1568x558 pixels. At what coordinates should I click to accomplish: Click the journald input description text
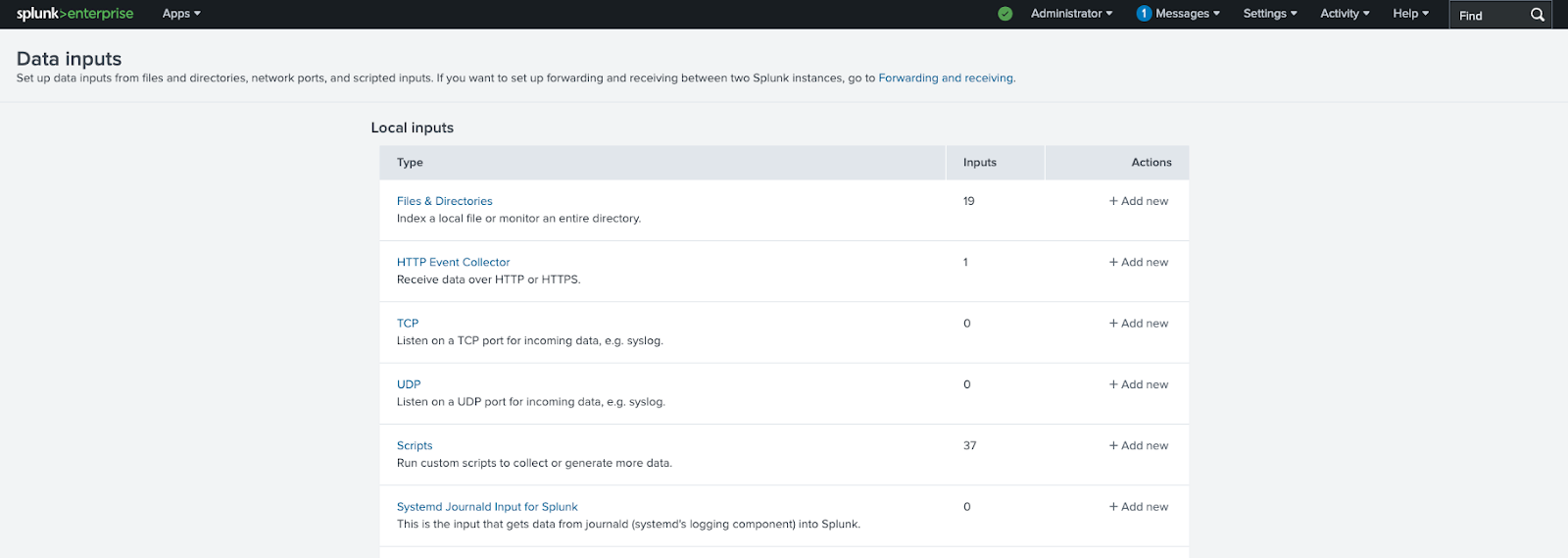[628, 525]
